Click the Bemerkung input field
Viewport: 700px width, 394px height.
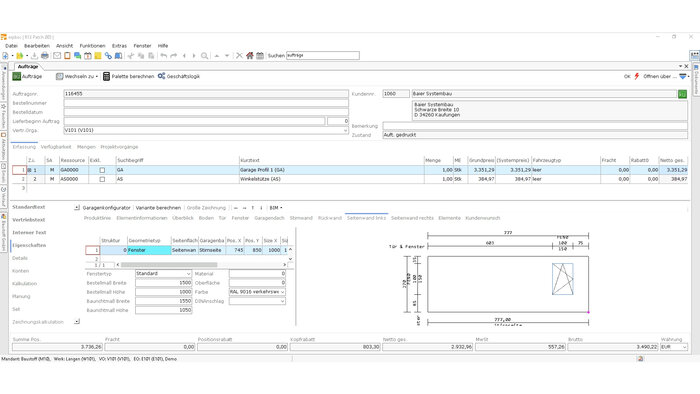coord(535,126)
